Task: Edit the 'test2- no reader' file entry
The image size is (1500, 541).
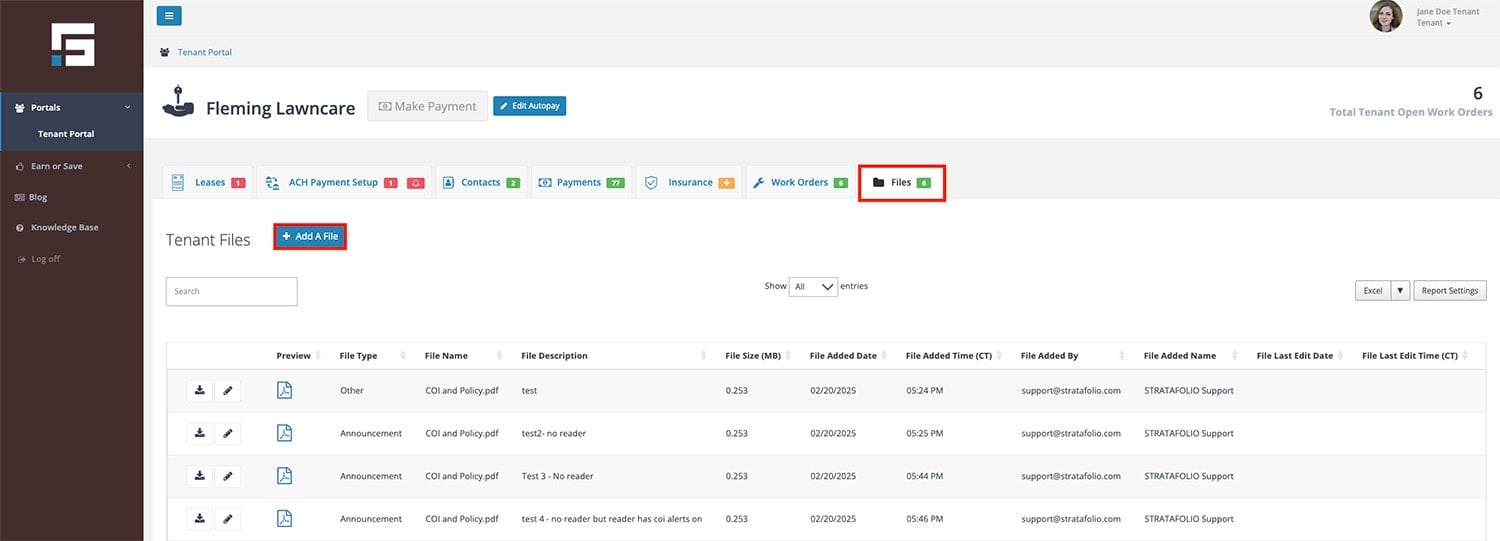Action: coord(228,433)
